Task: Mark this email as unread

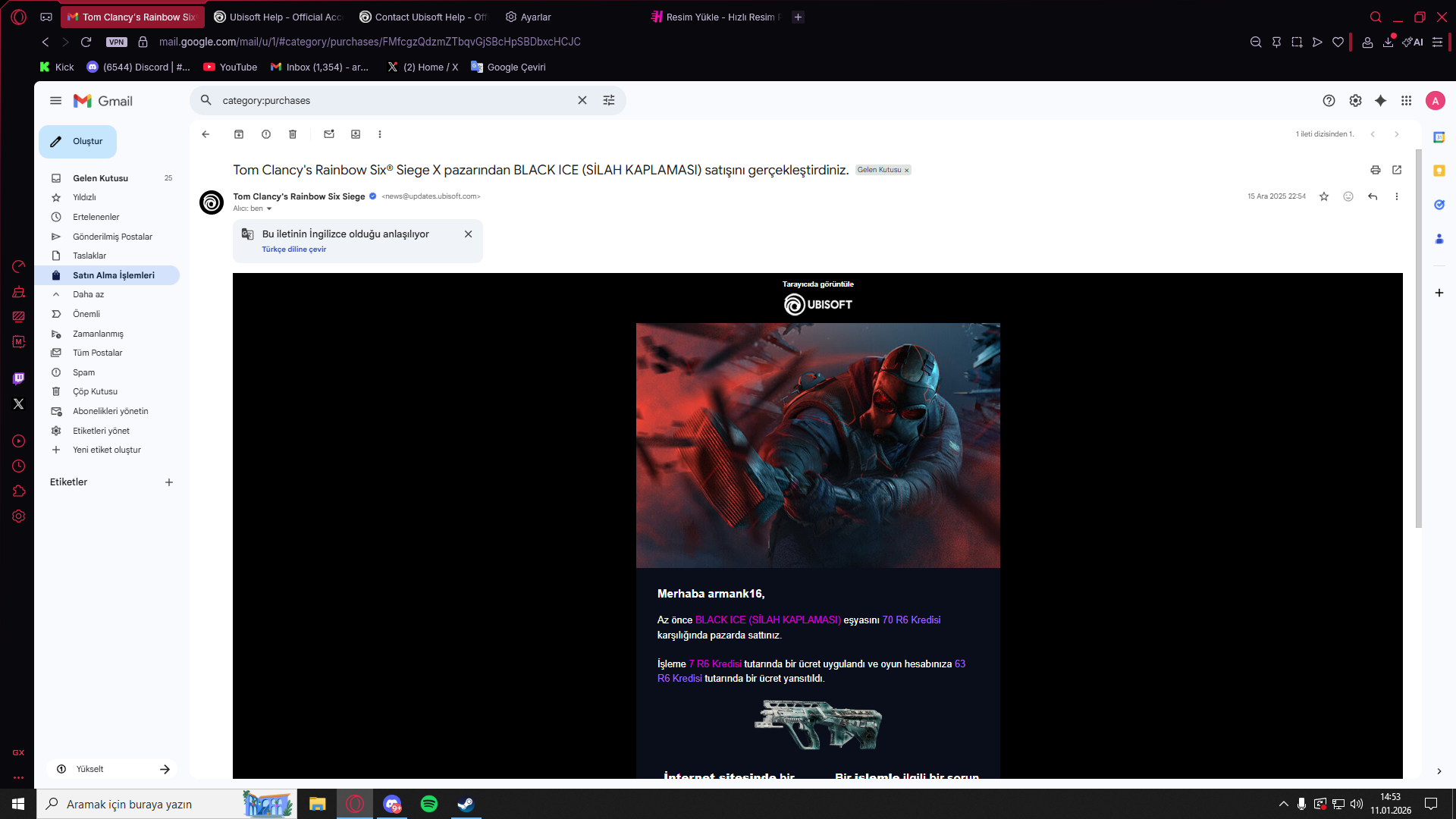Action: tap(329, 134)
